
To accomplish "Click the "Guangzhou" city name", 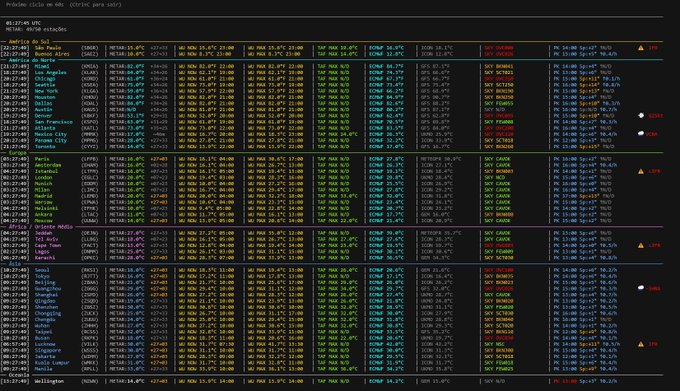I will pos(48,289).
